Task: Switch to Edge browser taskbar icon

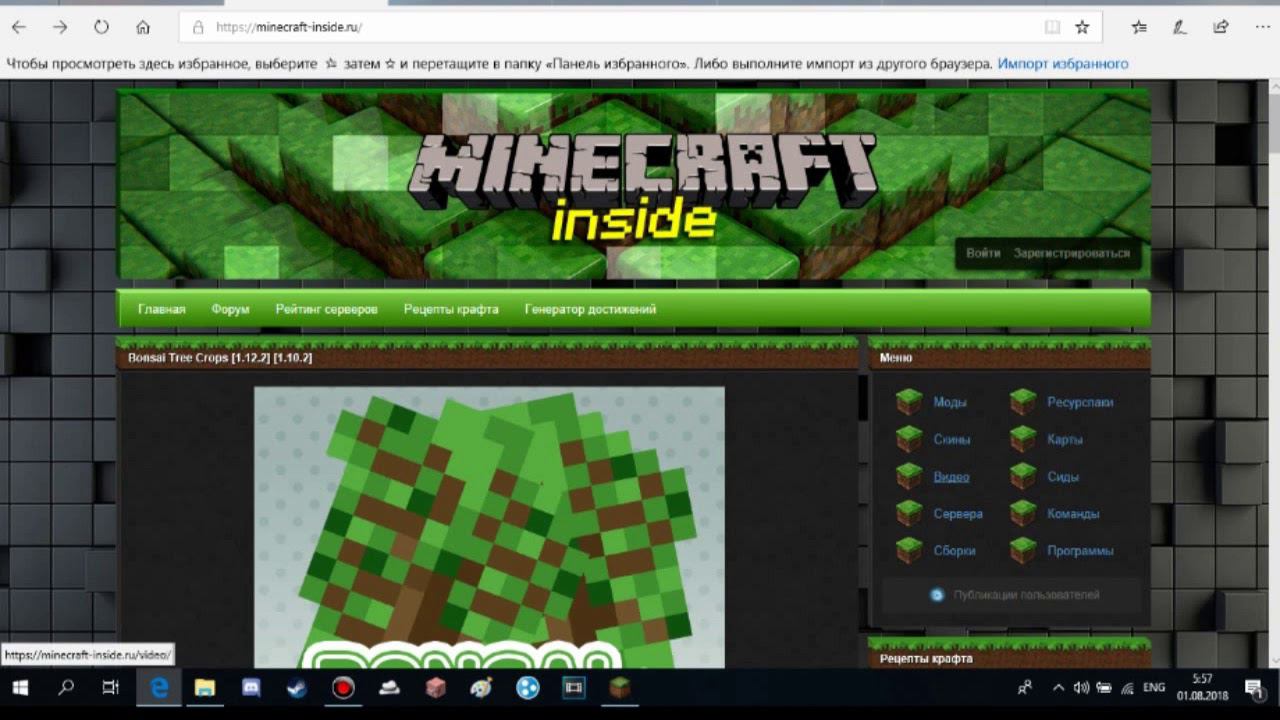Action: [x=159, y=688]
